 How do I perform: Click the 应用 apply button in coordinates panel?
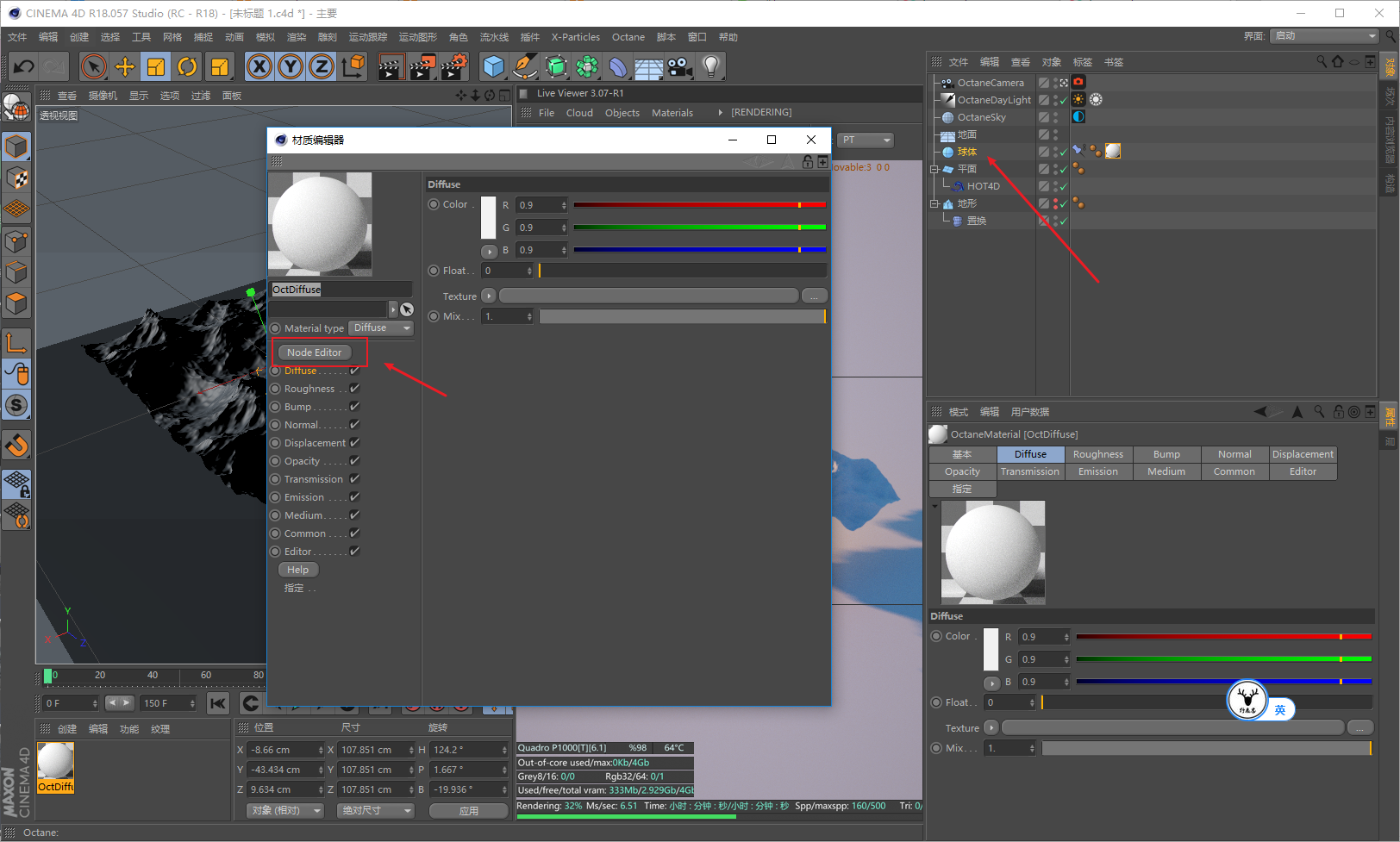pyautogui.click(x=468, y=811)
